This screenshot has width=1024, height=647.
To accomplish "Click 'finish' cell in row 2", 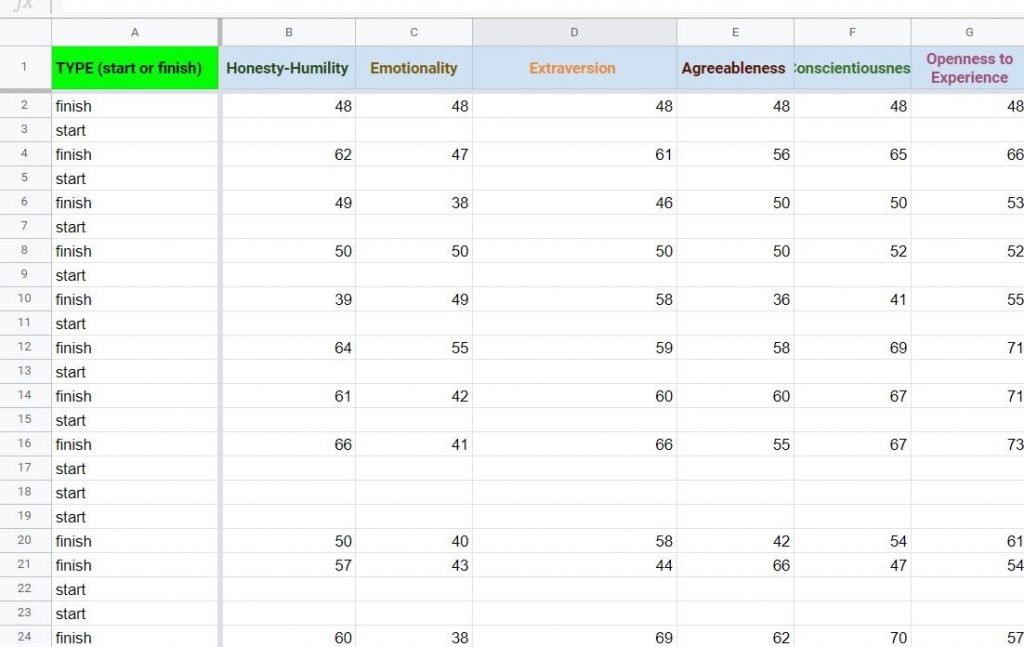I will pos(135,106).
